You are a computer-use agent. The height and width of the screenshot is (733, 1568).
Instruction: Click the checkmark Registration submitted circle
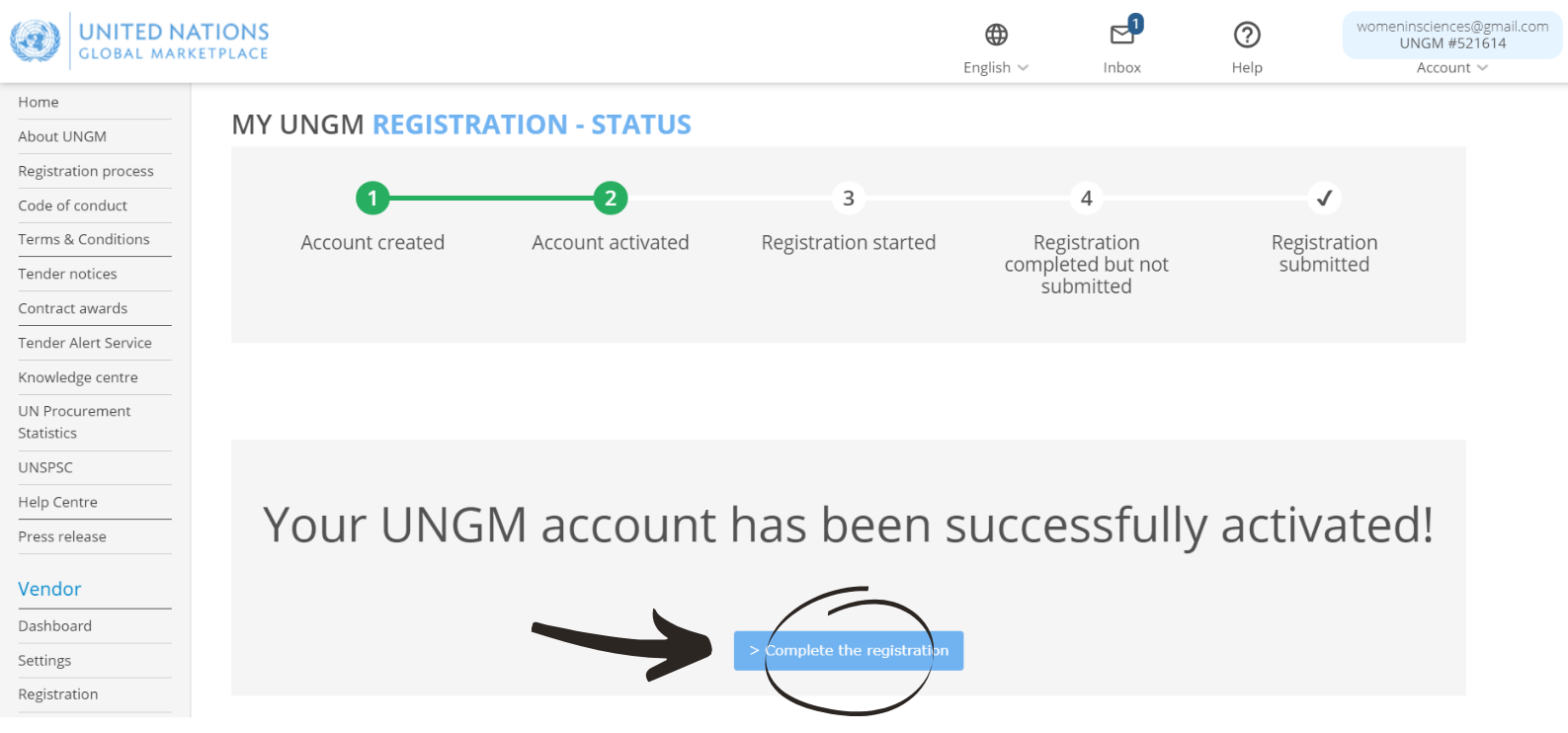click(1324, 199)
